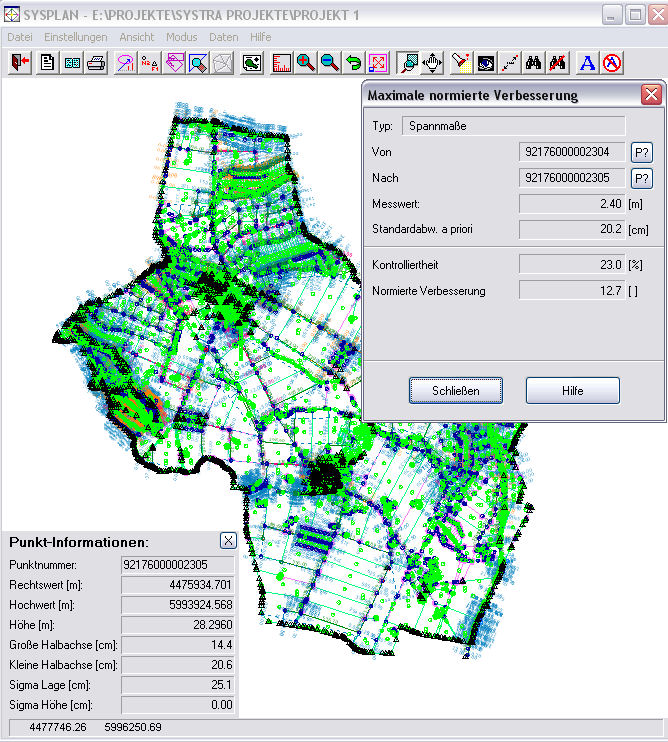668x742 pixels.
Task: Click the Punktnummer value field
Action: click(177, 565)
